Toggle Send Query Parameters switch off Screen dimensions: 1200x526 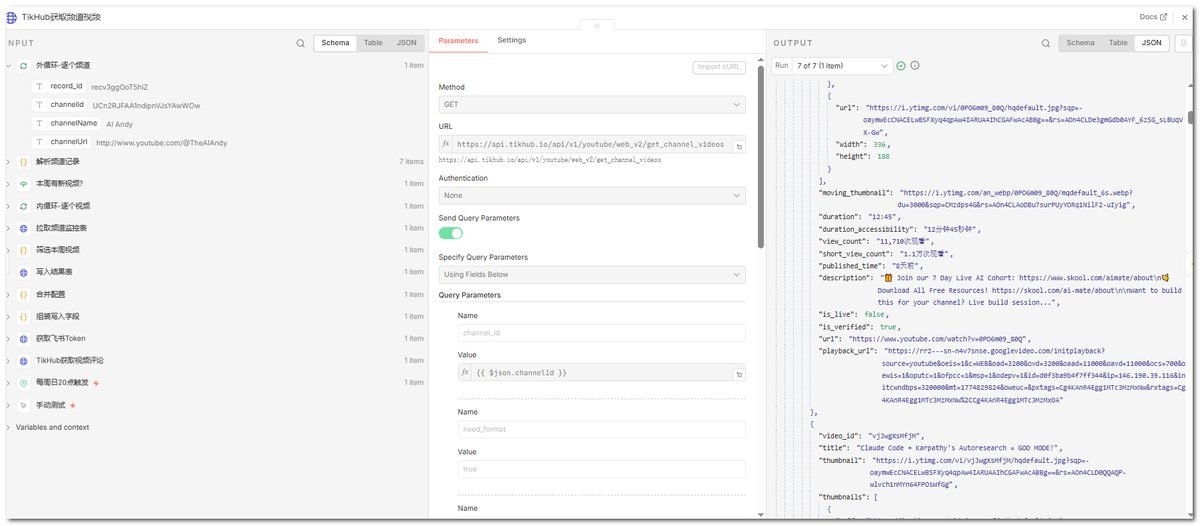coord(451,233)
